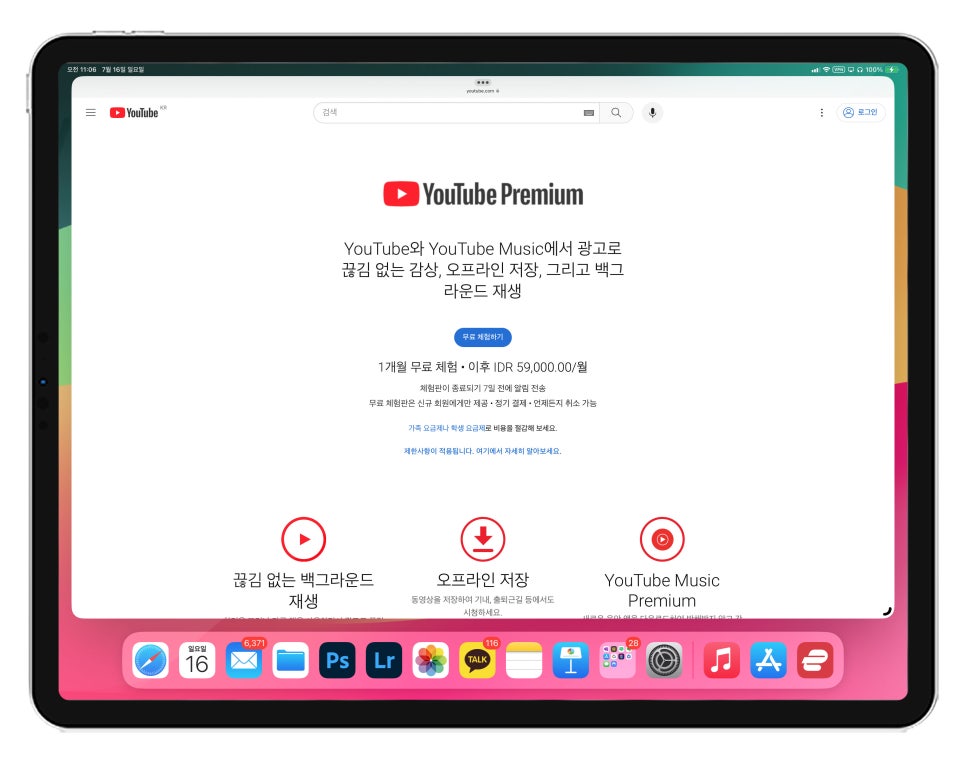The height and width of the screenshot is (763, 966).
Task: Start voice search with the microphone icon
Action: [x=652, y=112]
